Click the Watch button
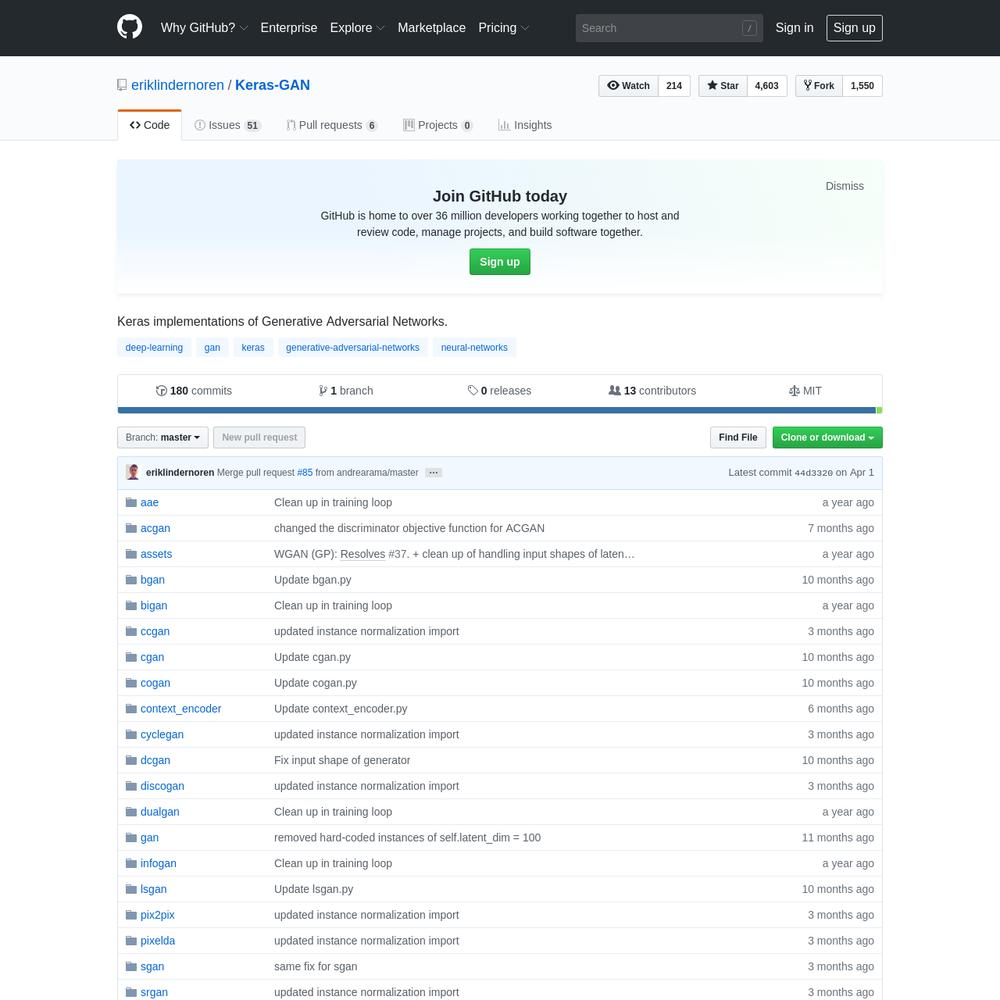The width and height of the screenshot is (1000, 1000). tap(628, 85)
